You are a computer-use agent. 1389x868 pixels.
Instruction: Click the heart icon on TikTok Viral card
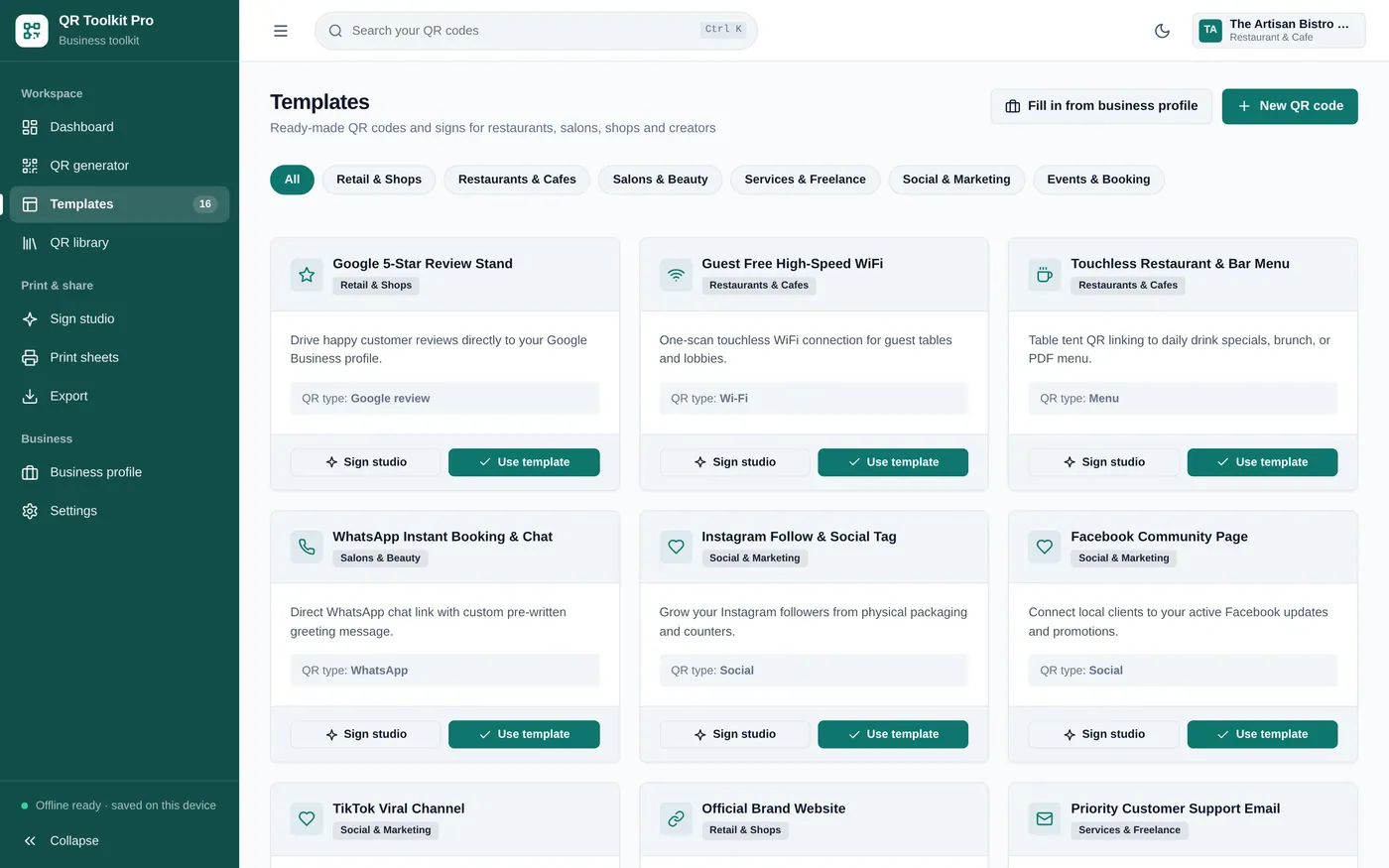(307, 819)
